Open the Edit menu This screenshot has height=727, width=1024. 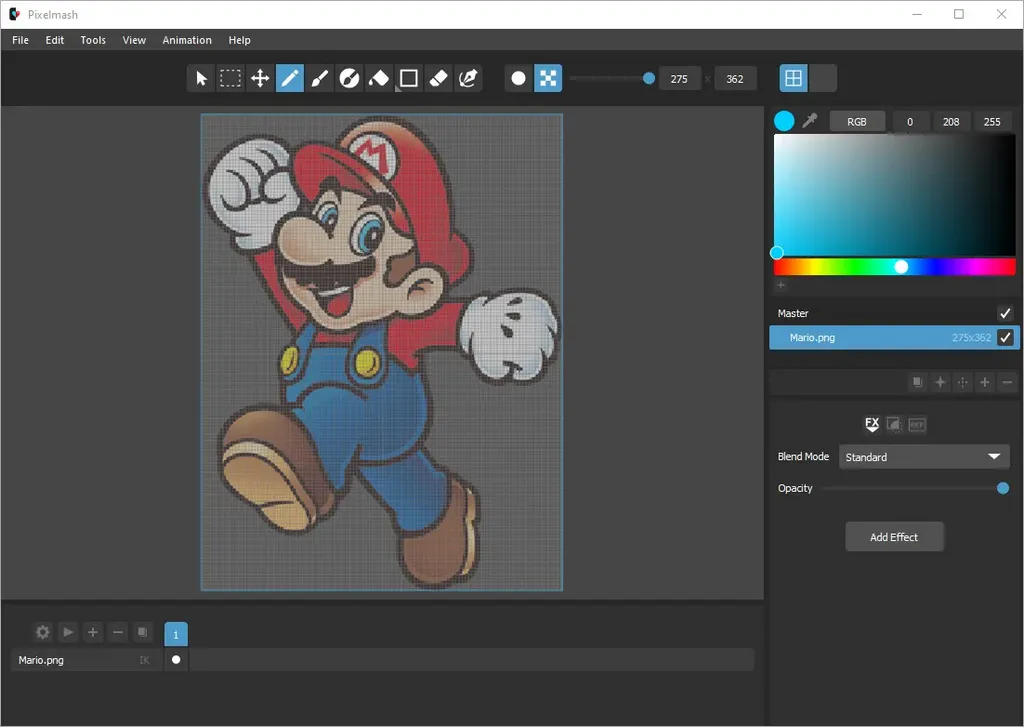coord(55,40)
